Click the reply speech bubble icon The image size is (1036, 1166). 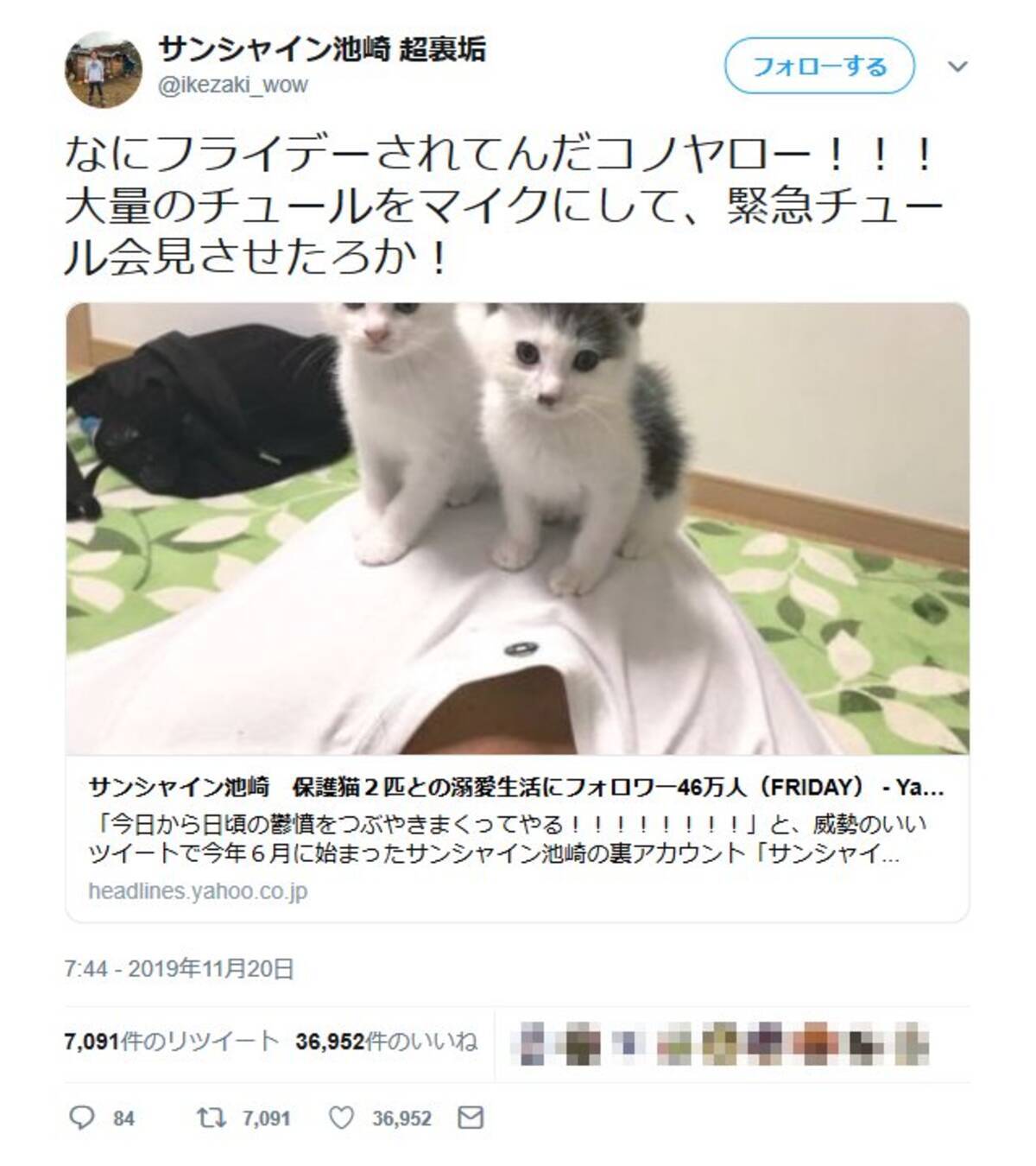point(81,1118)
